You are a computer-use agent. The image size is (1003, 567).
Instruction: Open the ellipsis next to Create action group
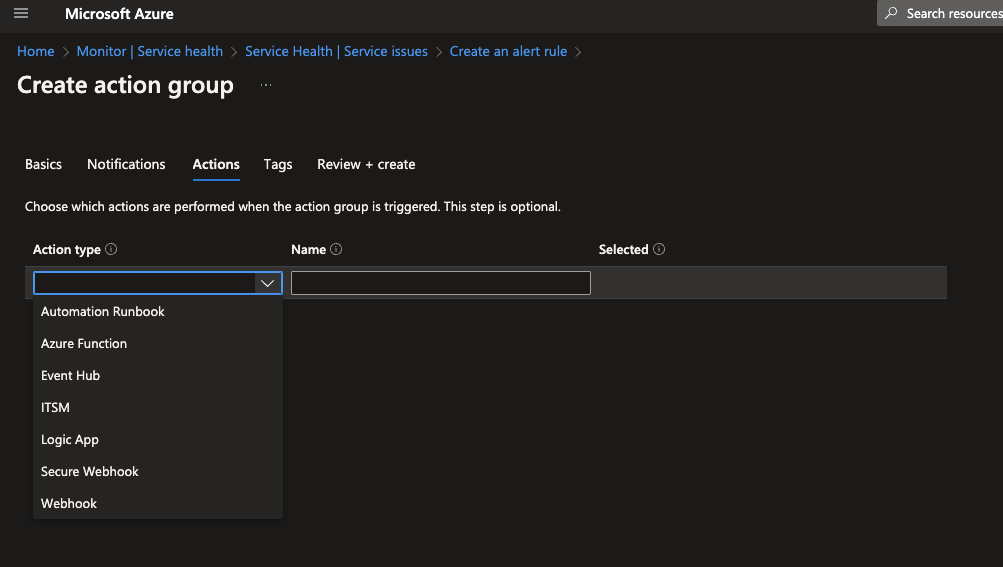tap(266, 85)
